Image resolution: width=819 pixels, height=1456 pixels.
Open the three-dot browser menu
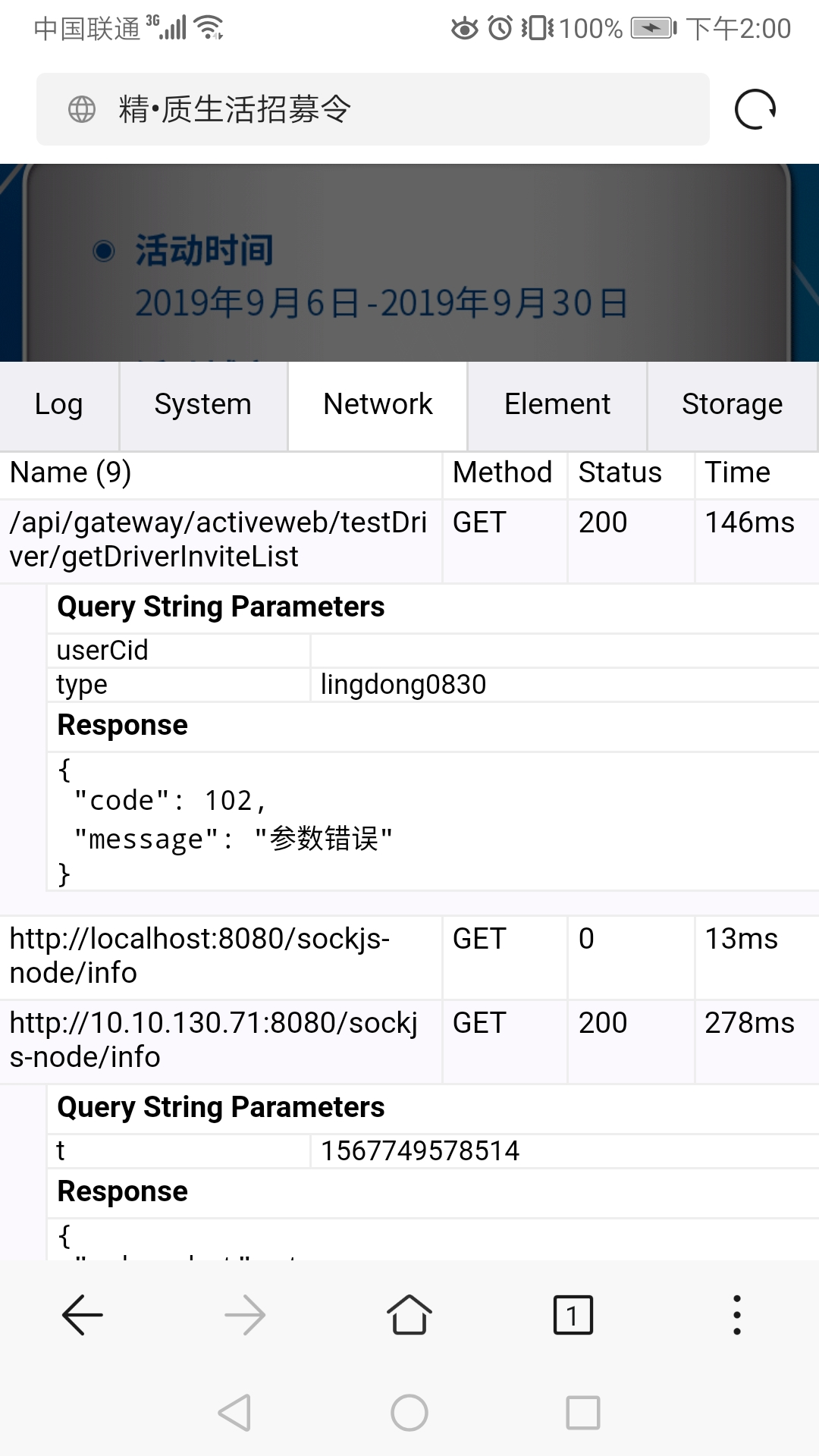(736, 1314)
